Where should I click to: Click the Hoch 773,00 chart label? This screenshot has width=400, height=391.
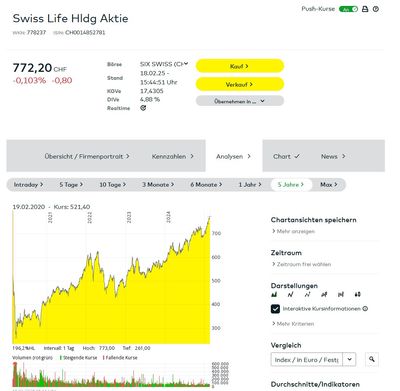pos(99,348)
